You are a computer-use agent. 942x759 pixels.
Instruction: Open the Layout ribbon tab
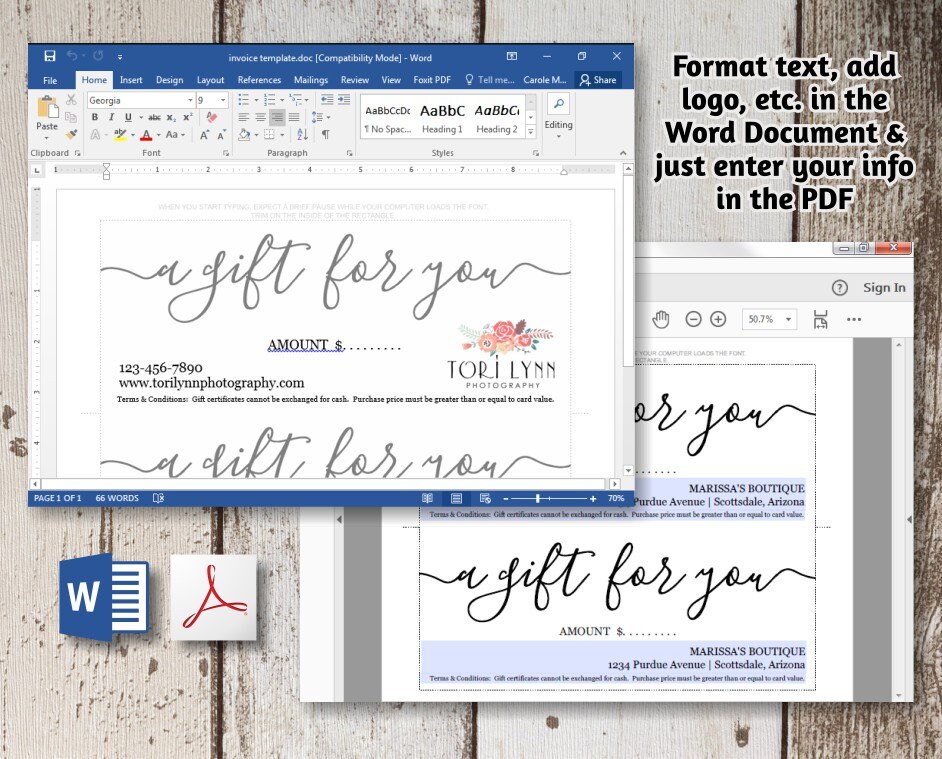coord(210,80)
